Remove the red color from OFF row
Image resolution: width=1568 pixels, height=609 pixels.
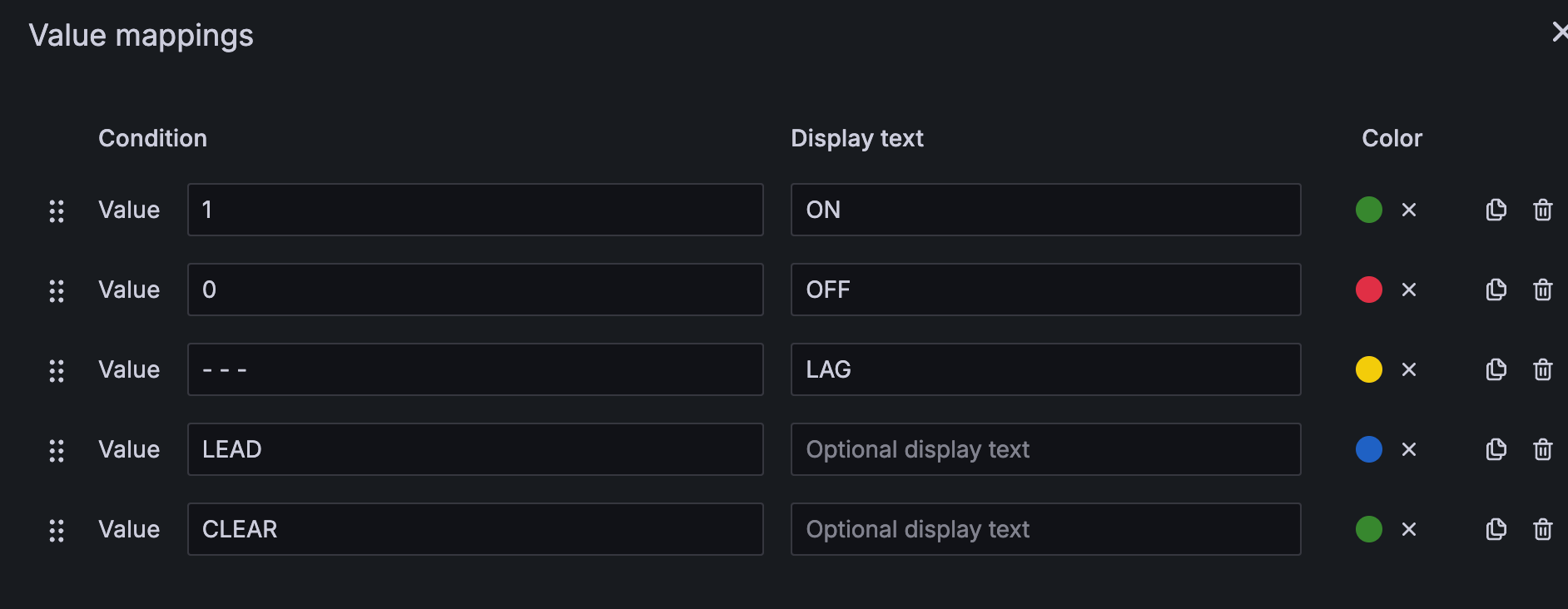(x=1408, y=290)
